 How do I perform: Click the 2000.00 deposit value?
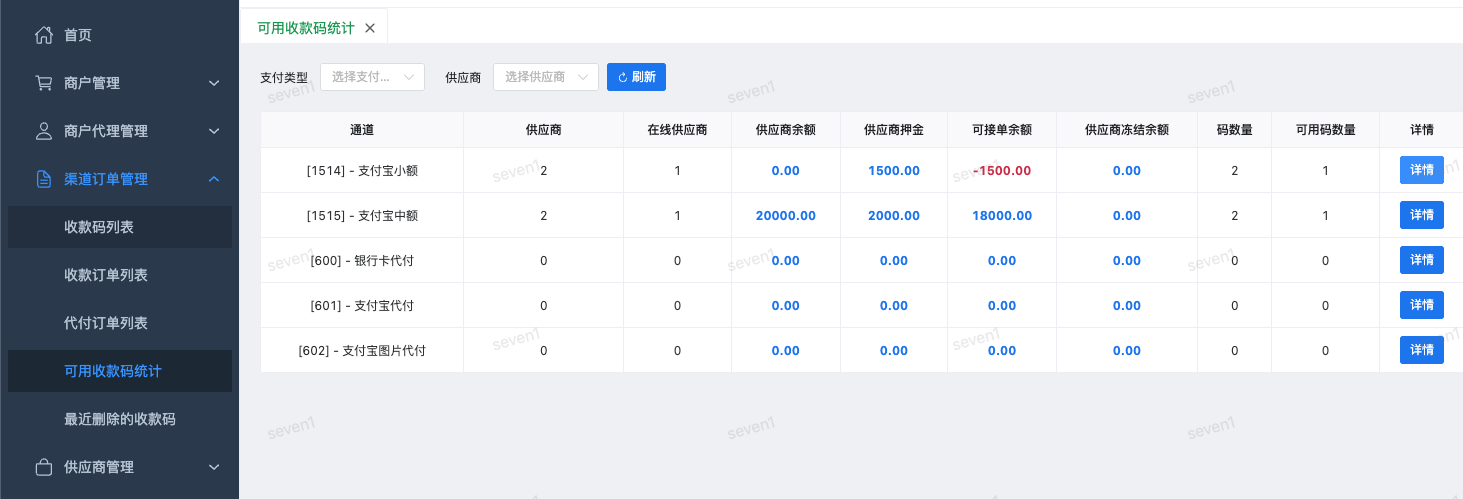point(894,216)
